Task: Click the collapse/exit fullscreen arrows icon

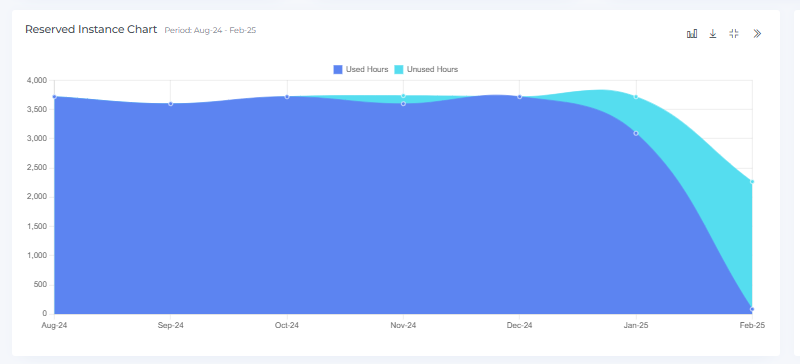Action: pos(734,34)
